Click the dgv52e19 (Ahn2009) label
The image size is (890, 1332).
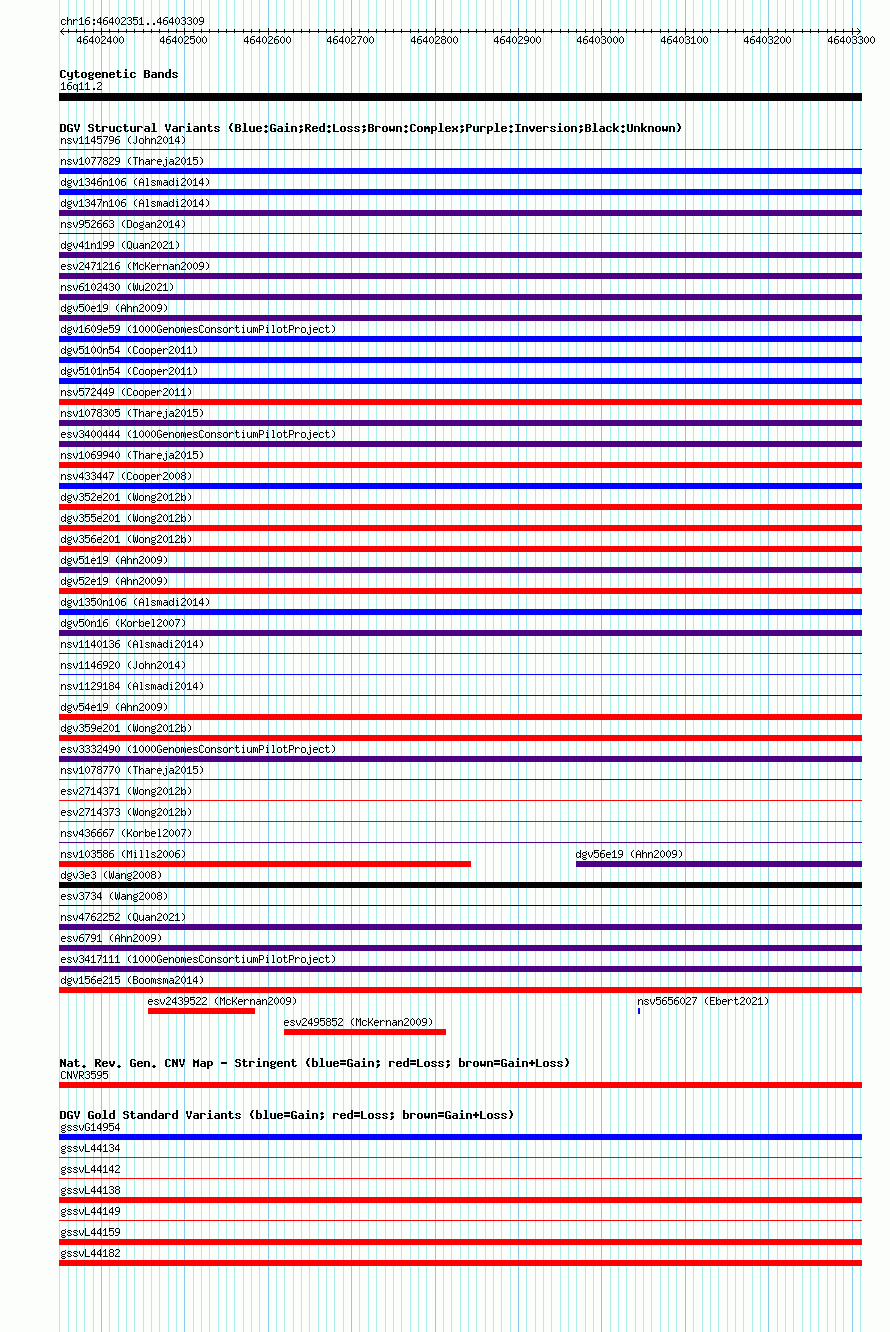114,582
